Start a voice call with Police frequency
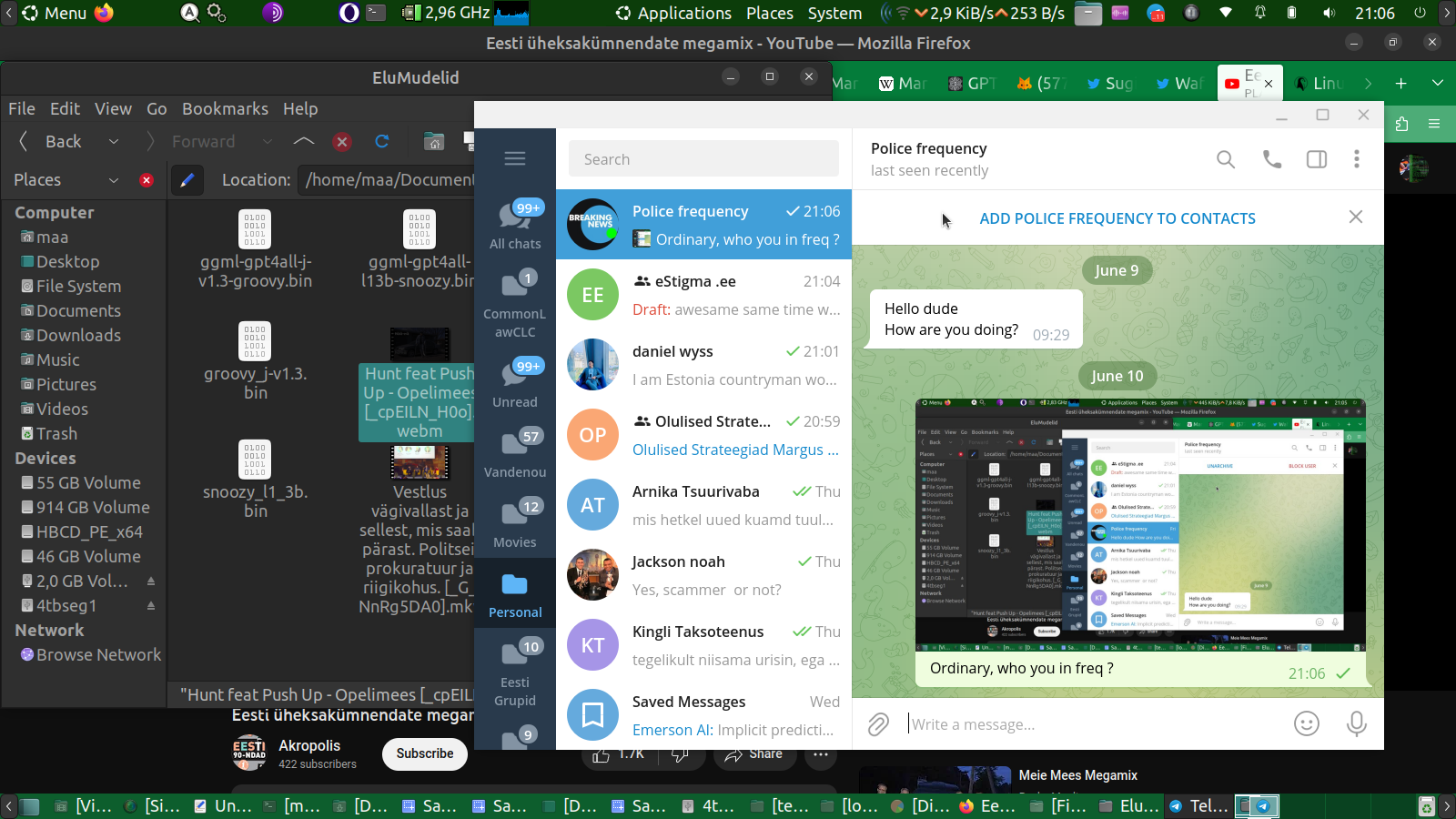The width and height of the screenshot is (1456, 819). tap(1272, 159)
